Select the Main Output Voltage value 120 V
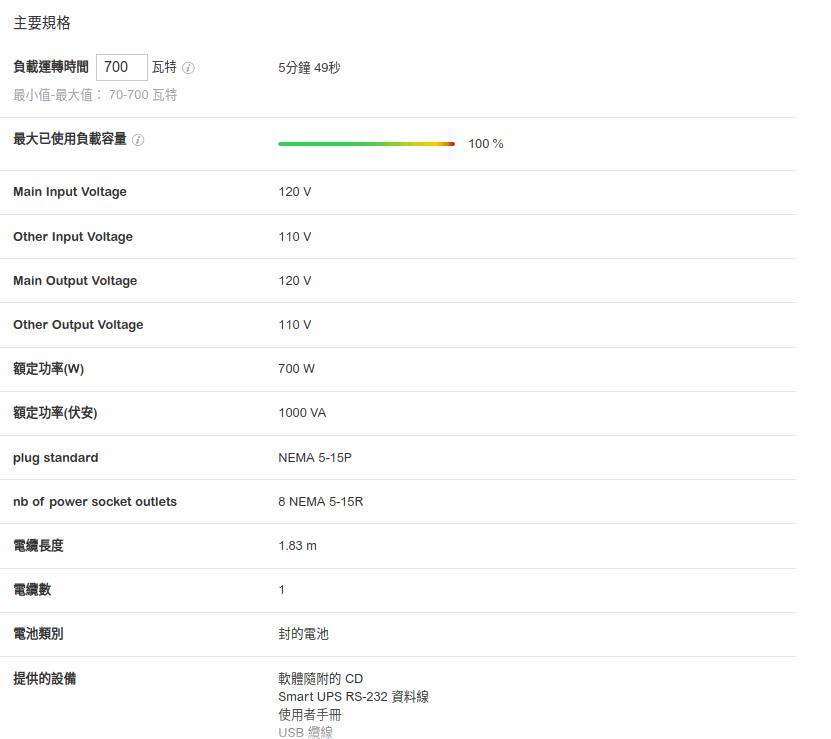This screenshot has height=739, width=831. tap(295, 281)
